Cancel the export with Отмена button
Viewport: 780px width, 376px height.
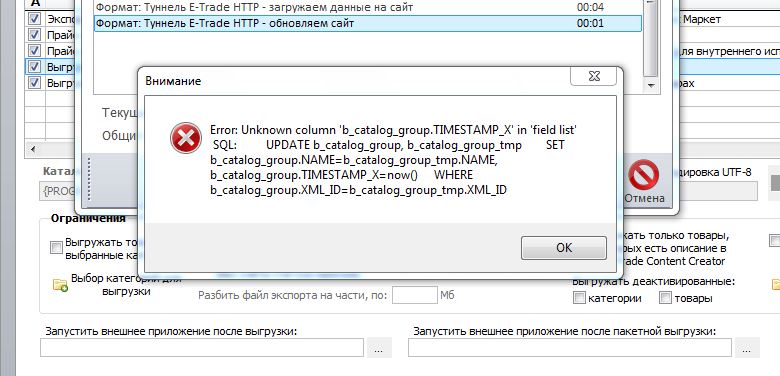[x=644, y=182]
